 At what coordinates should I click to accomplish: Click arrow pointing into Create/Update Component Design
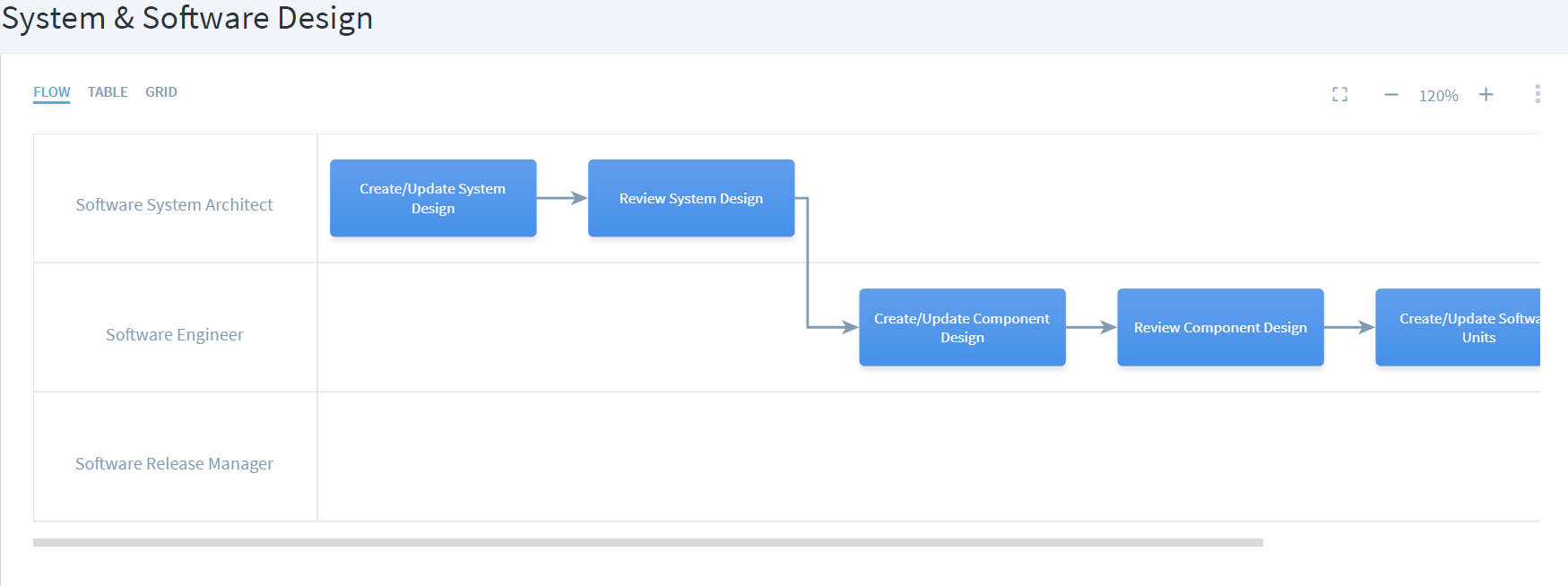[x=834, y=327]
